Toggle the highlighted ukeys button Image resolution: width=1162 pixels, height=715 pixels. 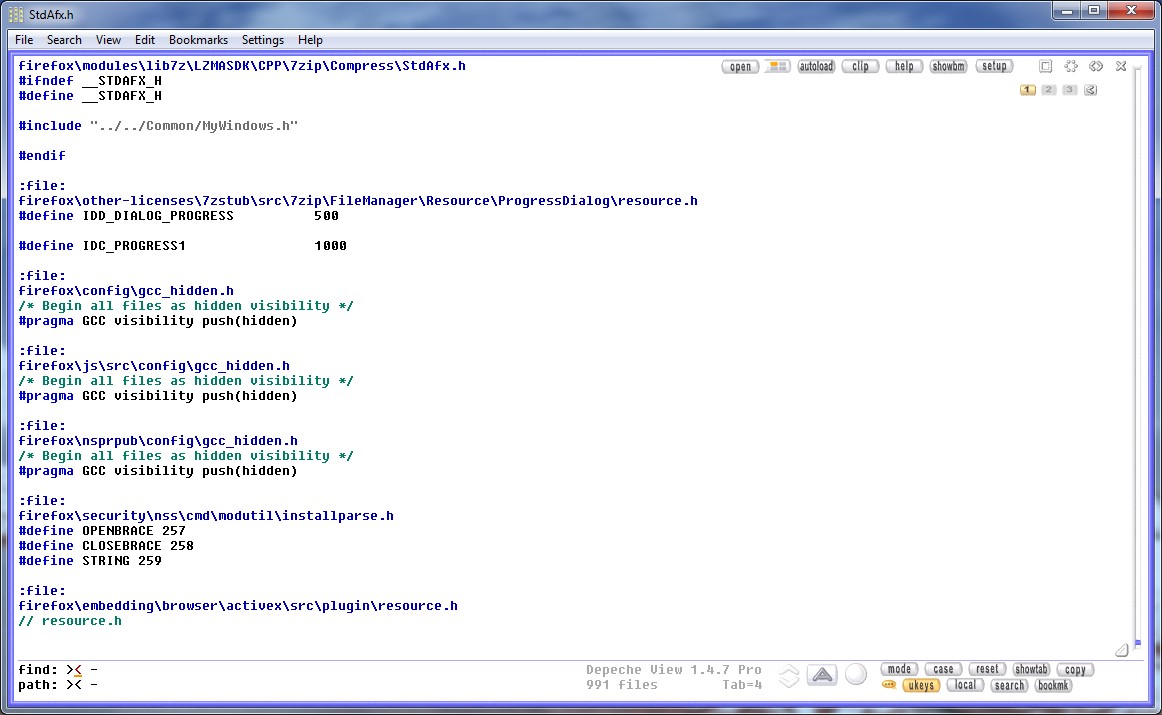point(920,685)
